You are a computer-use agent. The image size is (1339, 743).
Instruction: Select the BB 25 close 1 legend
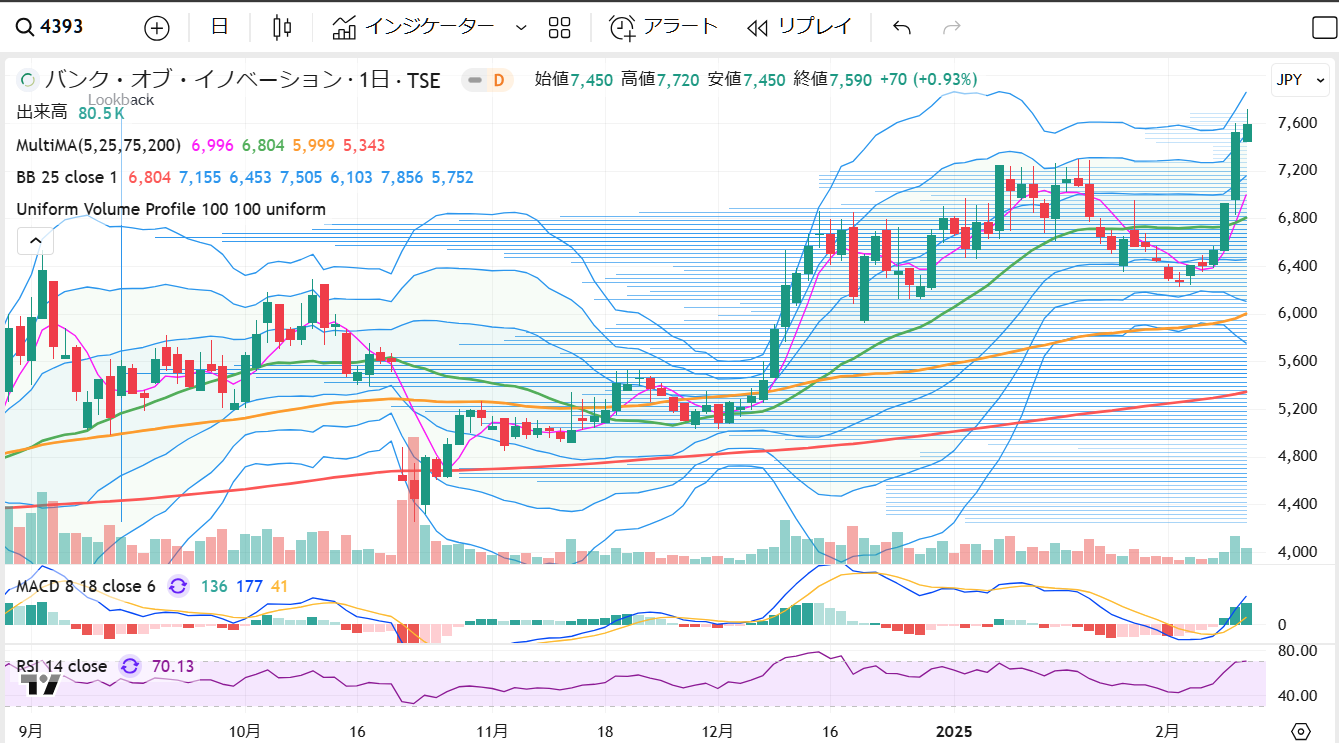pyautogui.click(x=67, y=177)
